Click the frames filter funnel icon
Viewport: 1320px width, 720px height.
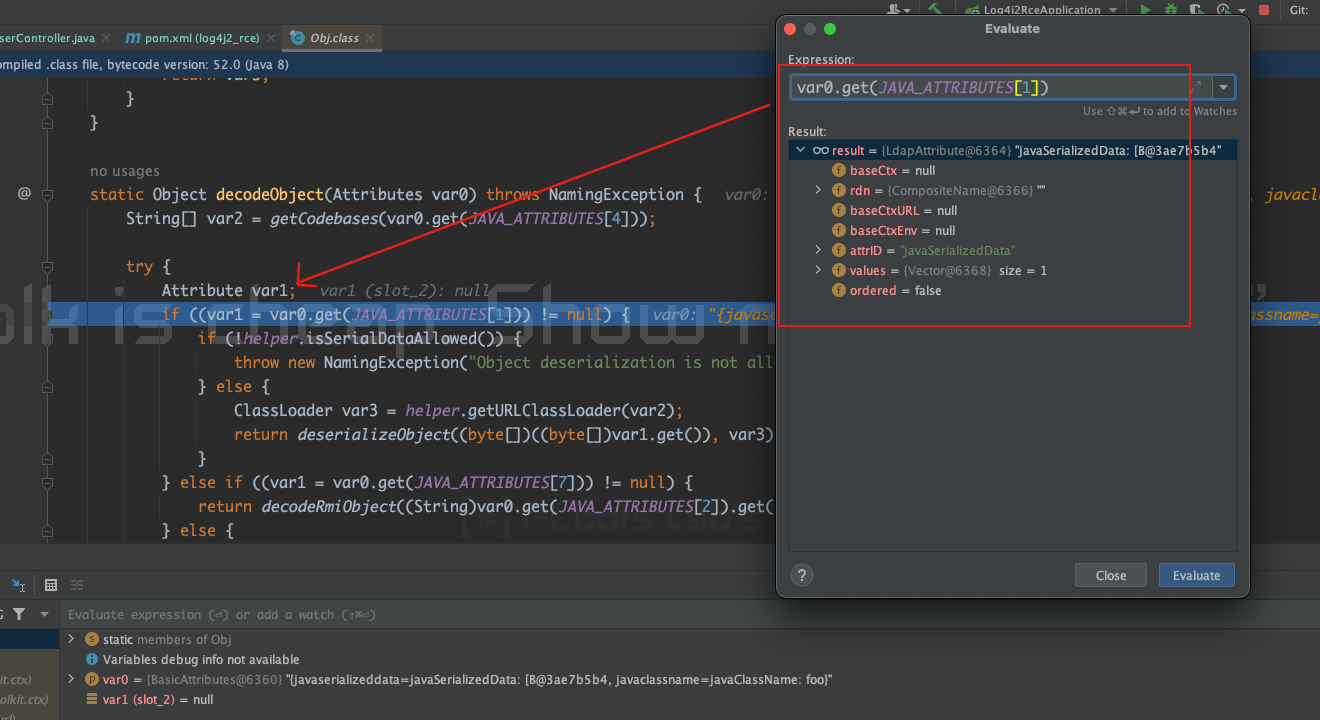pos(19,614)
